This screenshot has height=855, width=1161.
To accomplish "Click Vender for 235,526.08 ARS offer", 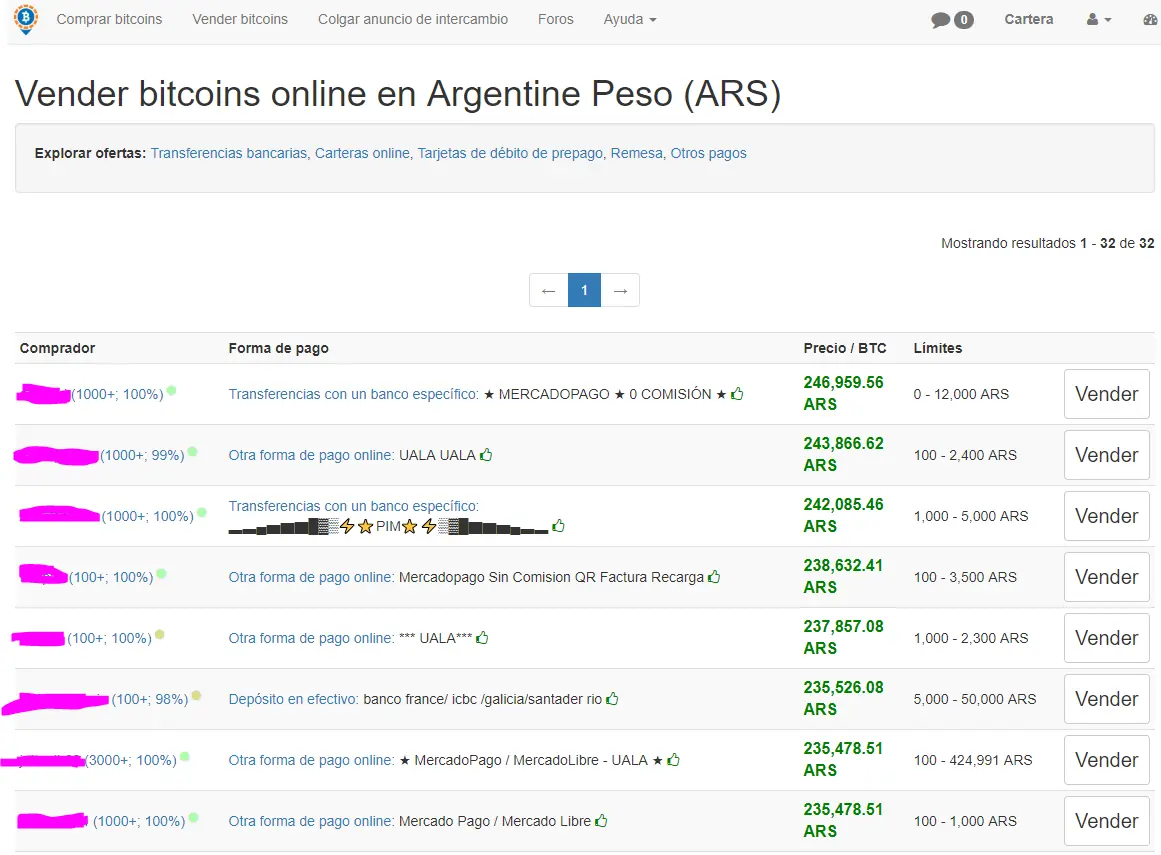I will coord(1106,700).
